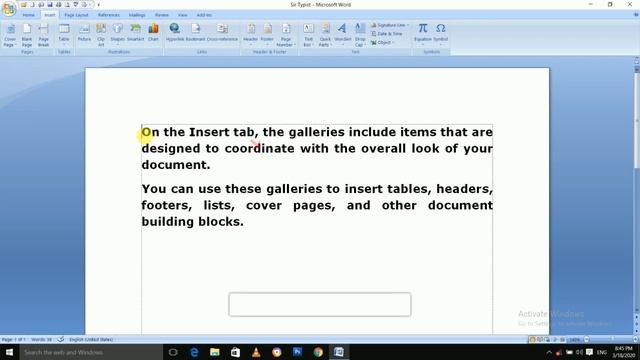This screenshot has width=640, height=360.
Task: Insert a Bookmark
Action: 195,33
